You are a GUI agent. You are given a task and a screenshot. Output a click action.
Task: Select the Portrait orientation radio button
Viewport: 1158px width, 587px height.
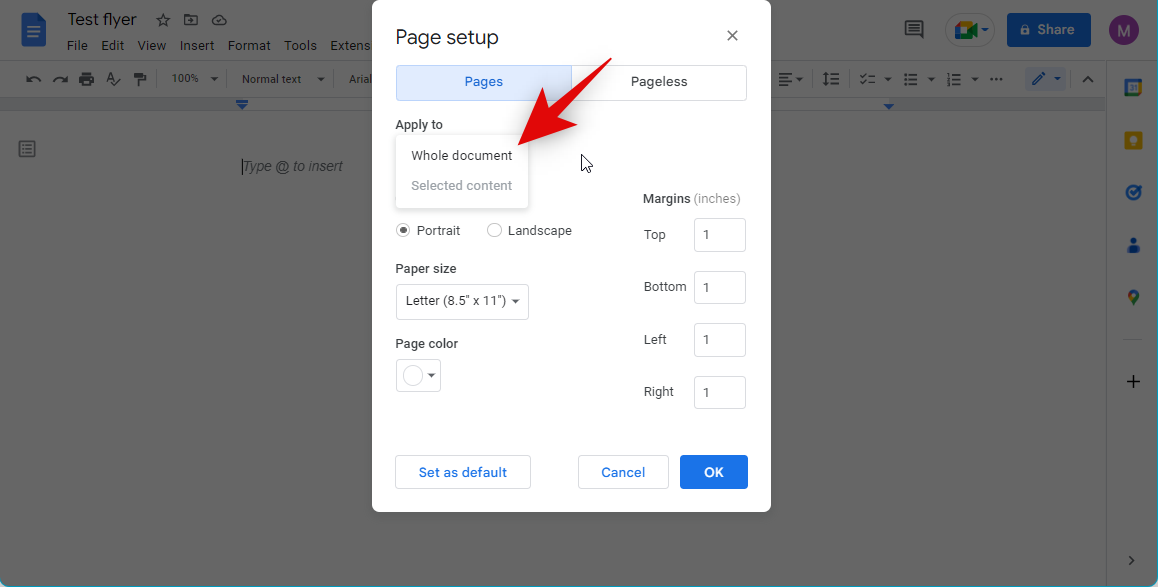pyautogui.click(x=403, y=230)
